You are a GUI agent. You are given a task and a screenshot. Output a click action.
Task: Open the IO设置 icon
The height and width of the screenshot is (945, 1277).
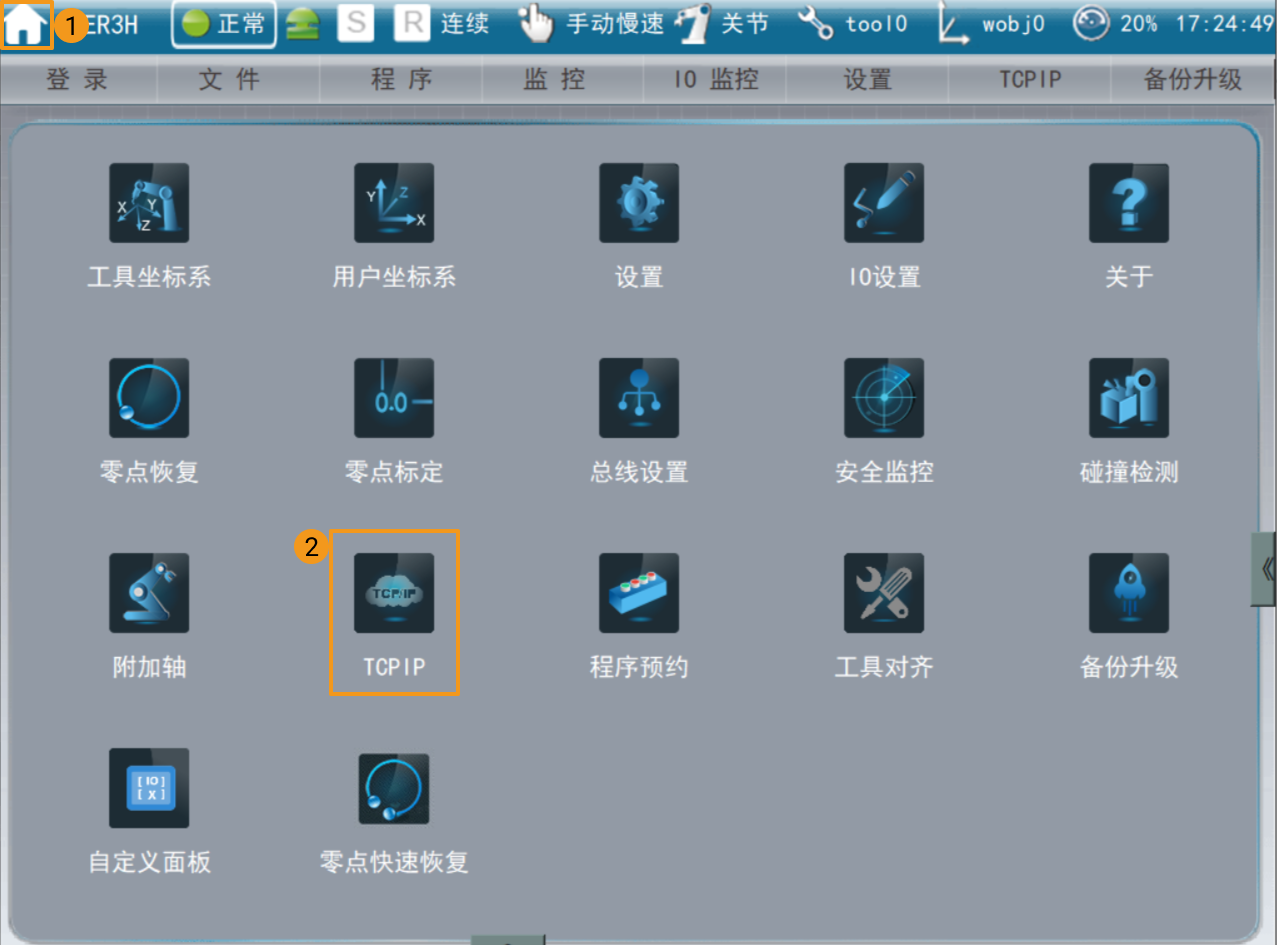884,203
